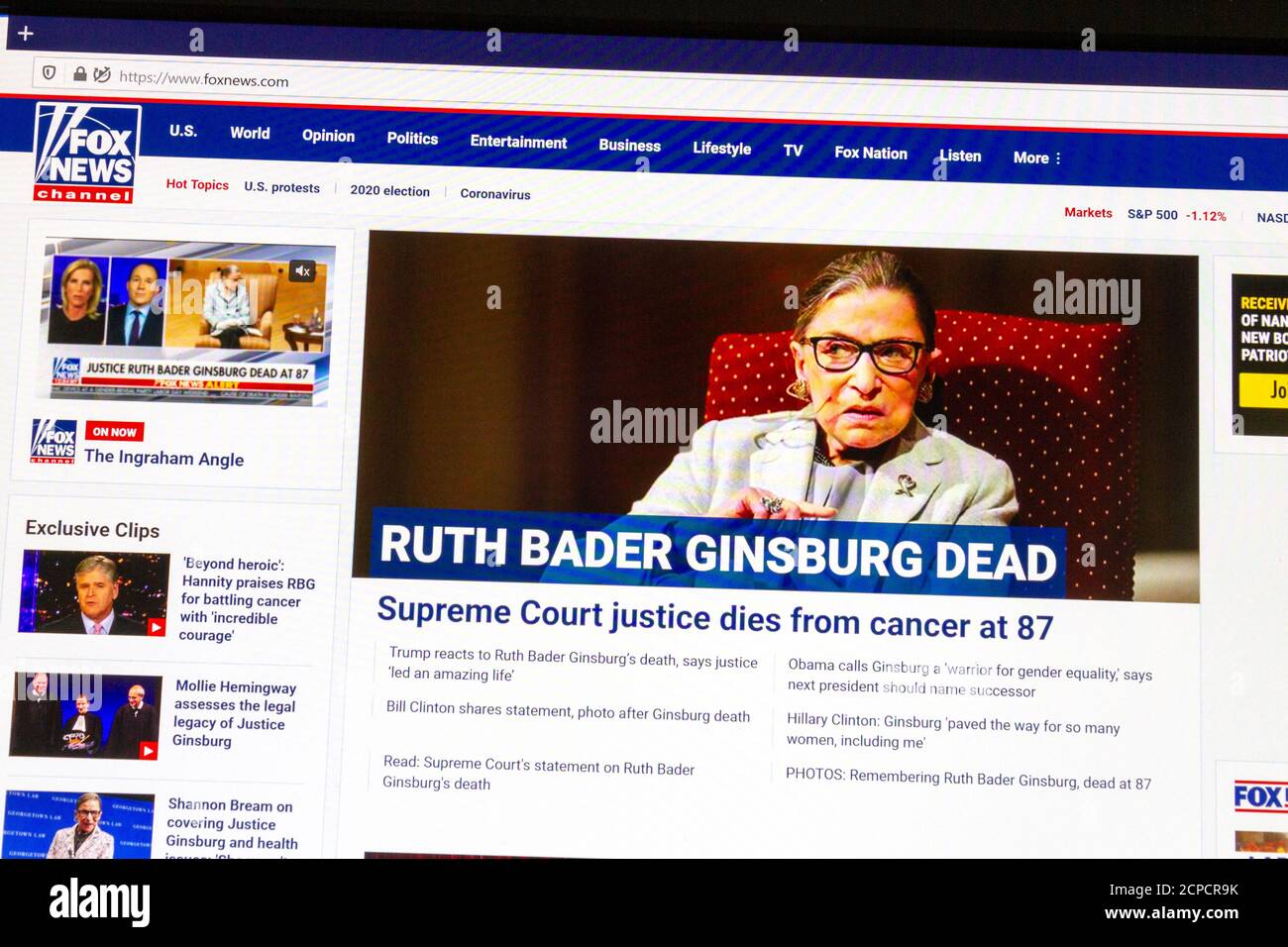Open Hillary Clinton: Ginsburg paved the way story
Viewport: 1288px width, 947px height.
point(952,730)
